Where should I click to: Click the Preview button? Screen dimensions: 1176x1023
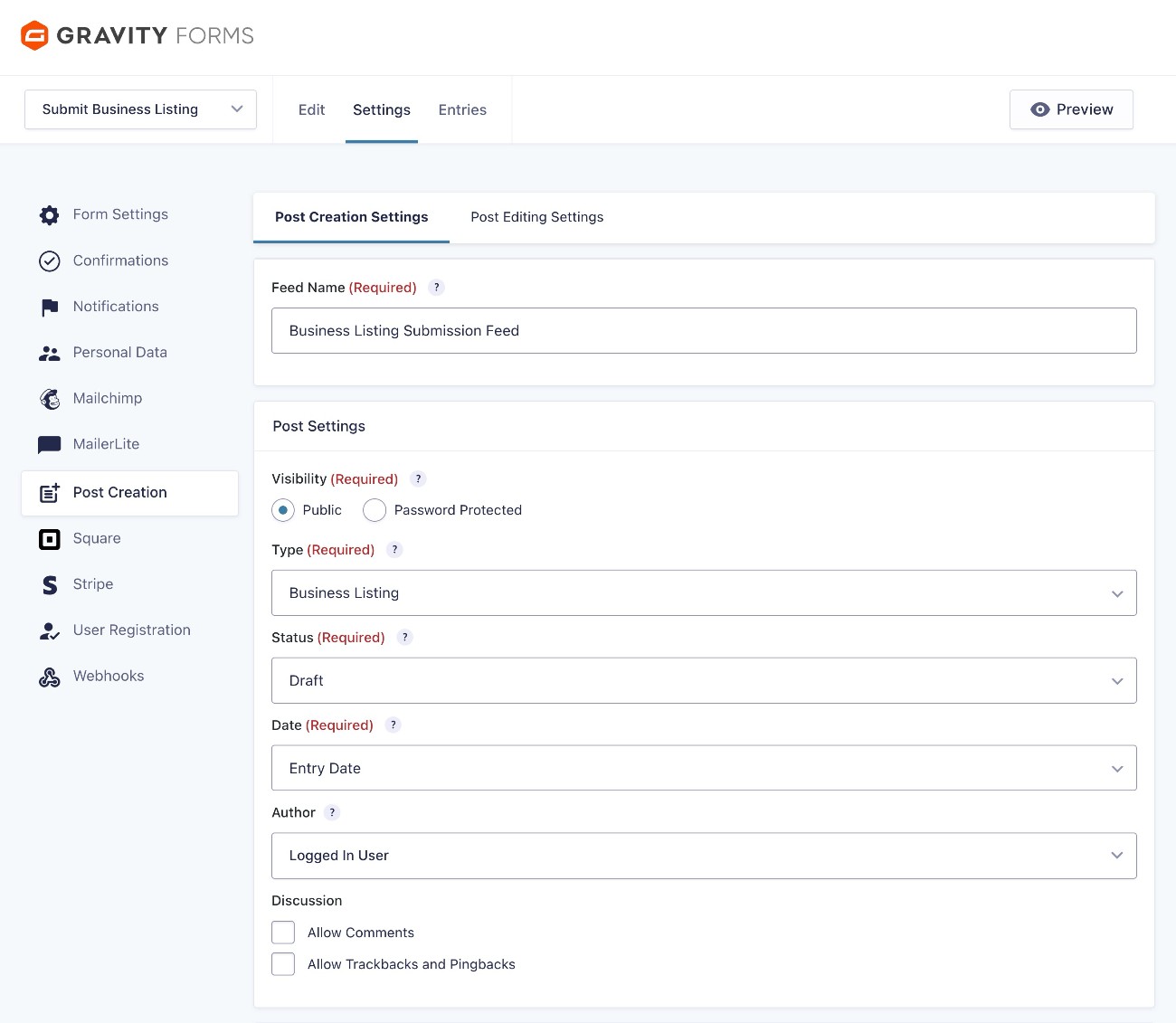[x=1071, y=109]
